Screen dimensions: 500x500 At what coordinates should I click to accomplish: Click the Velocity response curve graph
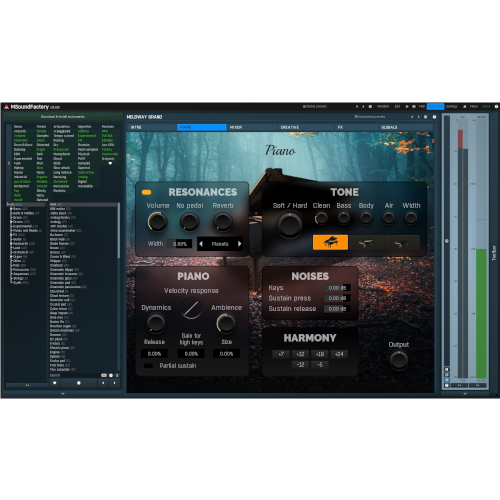coord(191,308)
